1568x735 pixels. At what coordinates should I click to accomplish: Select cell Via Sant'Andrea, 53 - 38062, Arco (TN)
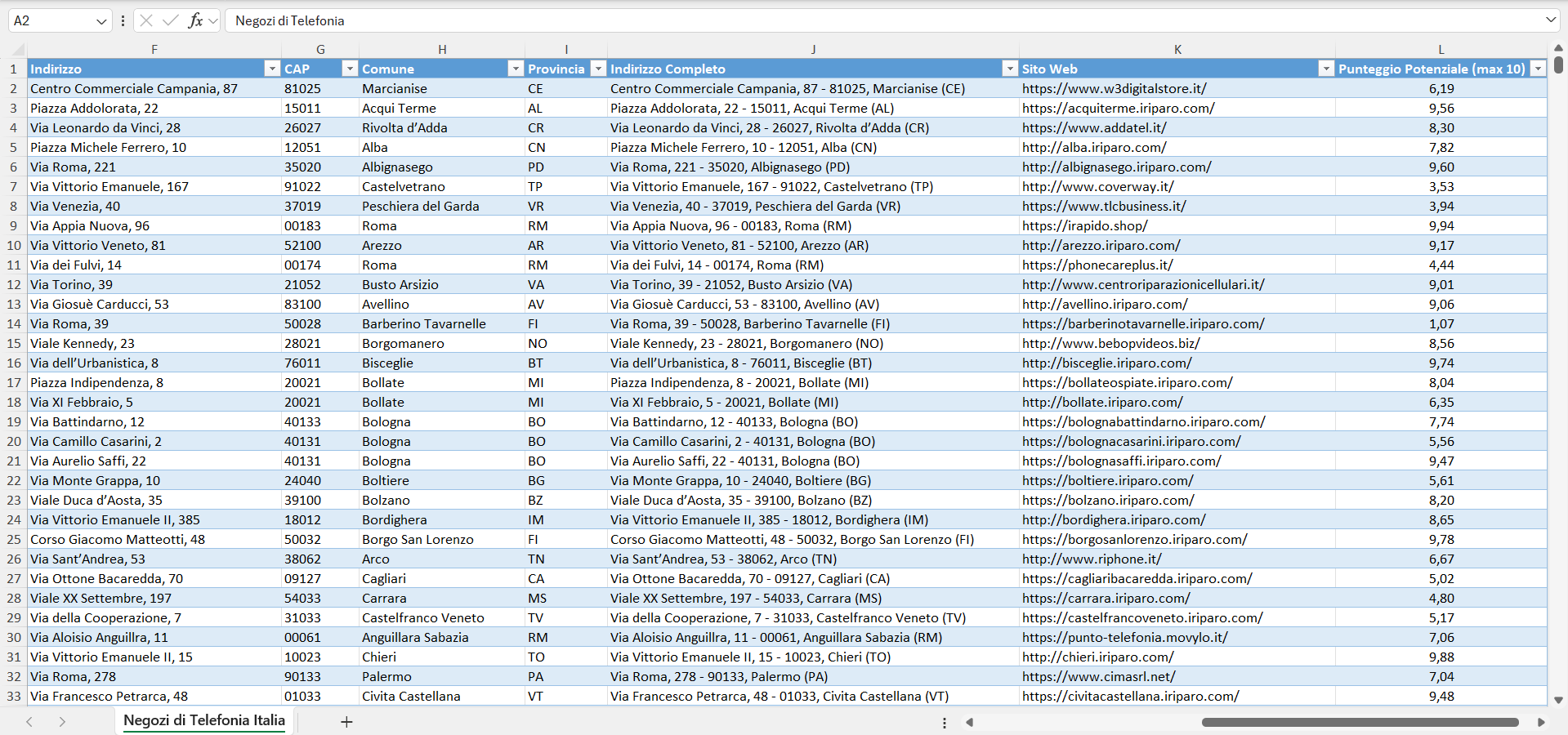(x=813, y=559)
